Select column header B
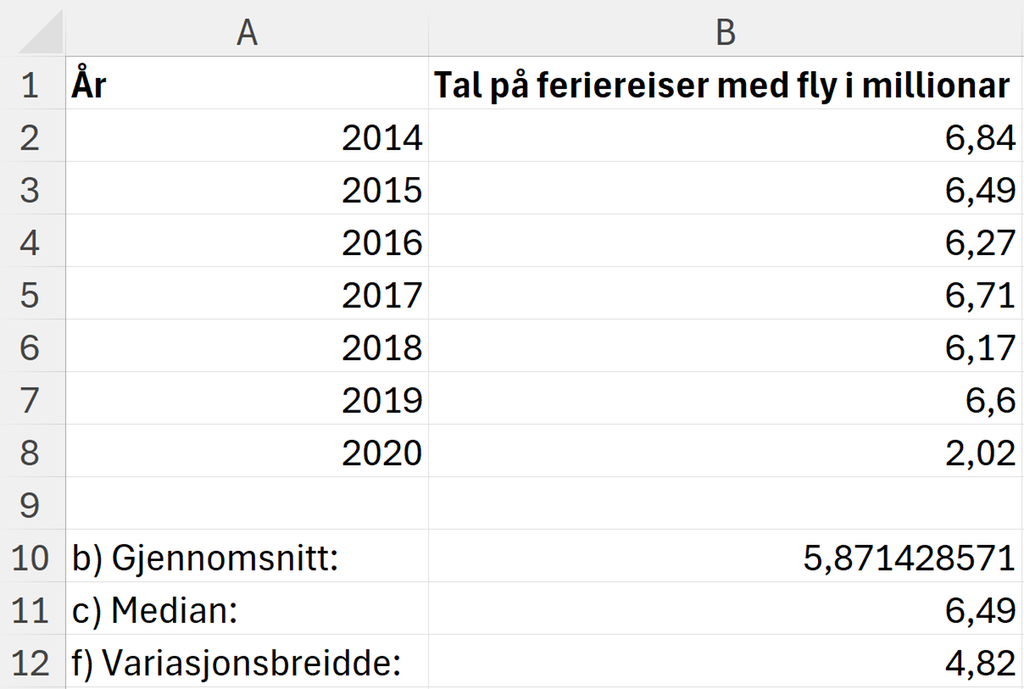The image size is (1024, 689). point(725,32)
